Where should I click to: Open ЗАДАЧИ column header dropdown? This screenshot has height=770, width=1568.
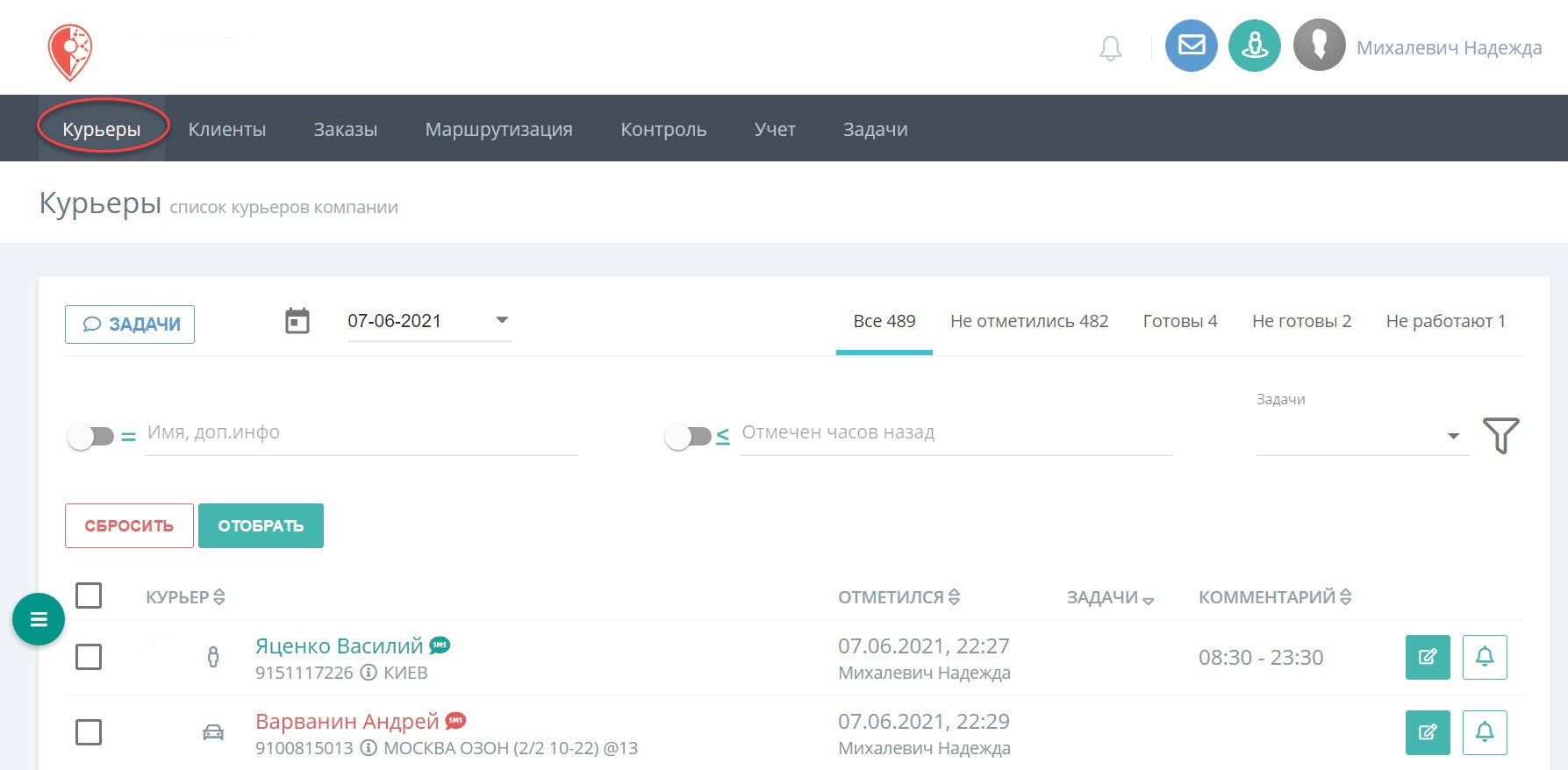click(1110, 598)
